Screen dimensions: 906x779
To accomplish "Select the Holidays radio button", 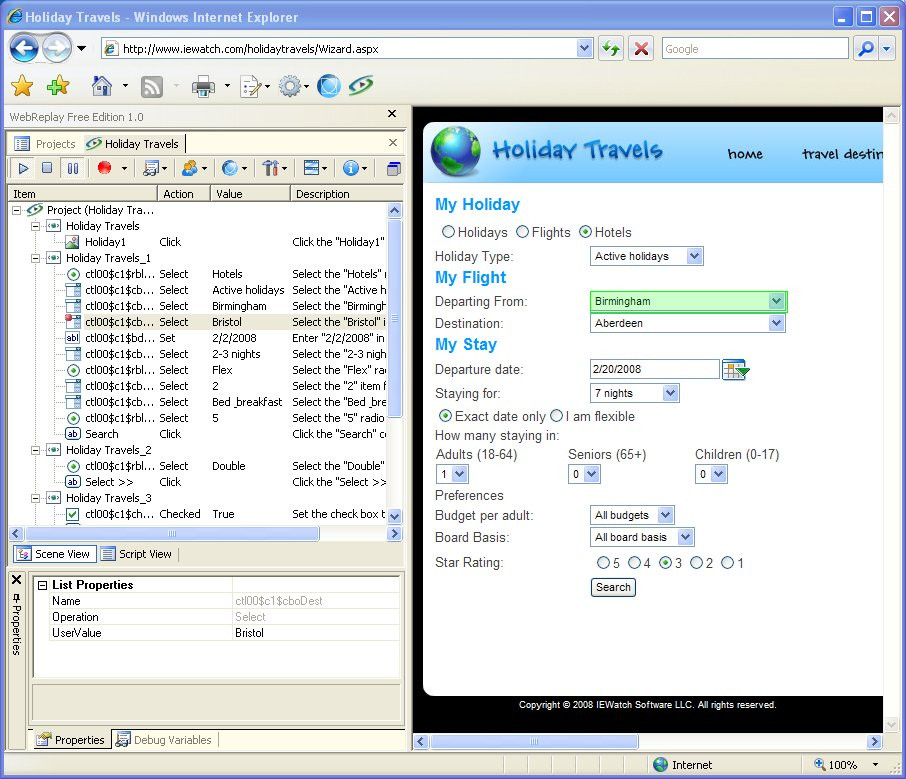I will click(x=448, y=232).
